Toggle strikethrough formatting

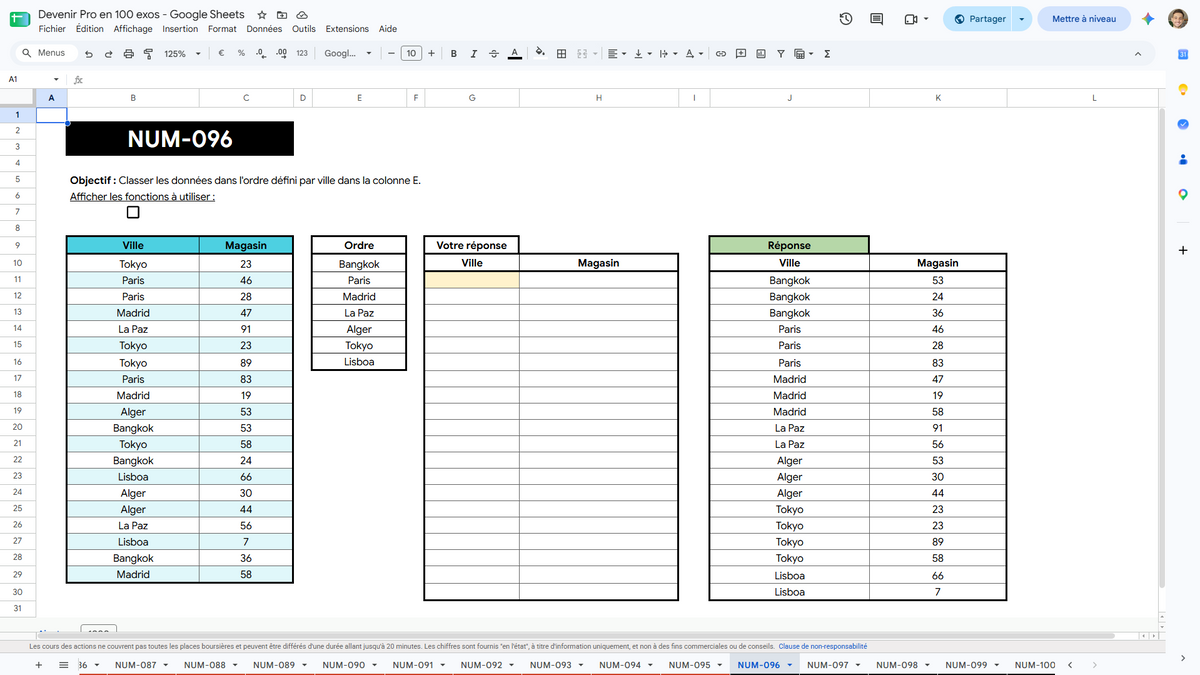[x=493, y=54]
